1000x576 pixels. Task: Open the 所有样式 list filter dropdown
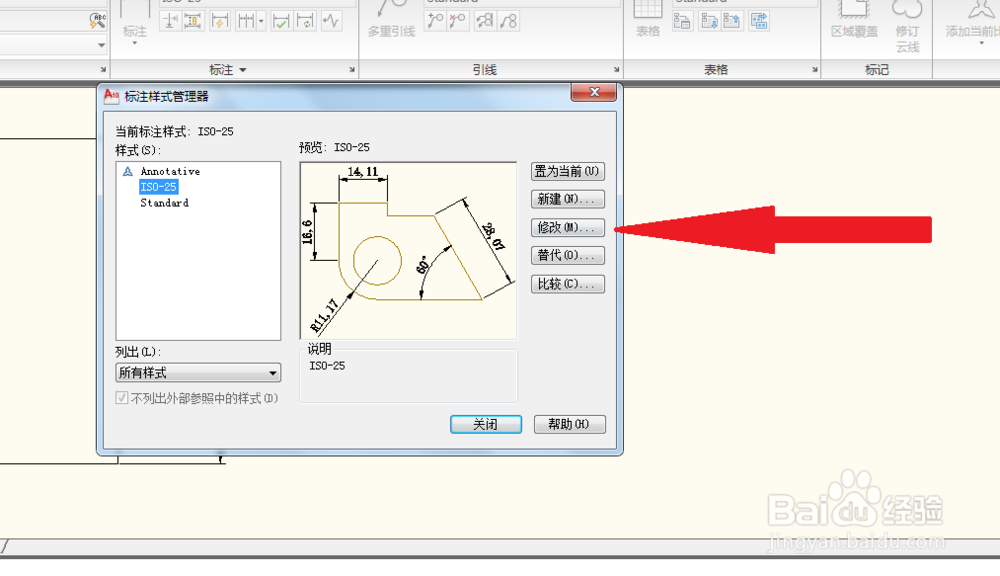click(x=198, y=373)
